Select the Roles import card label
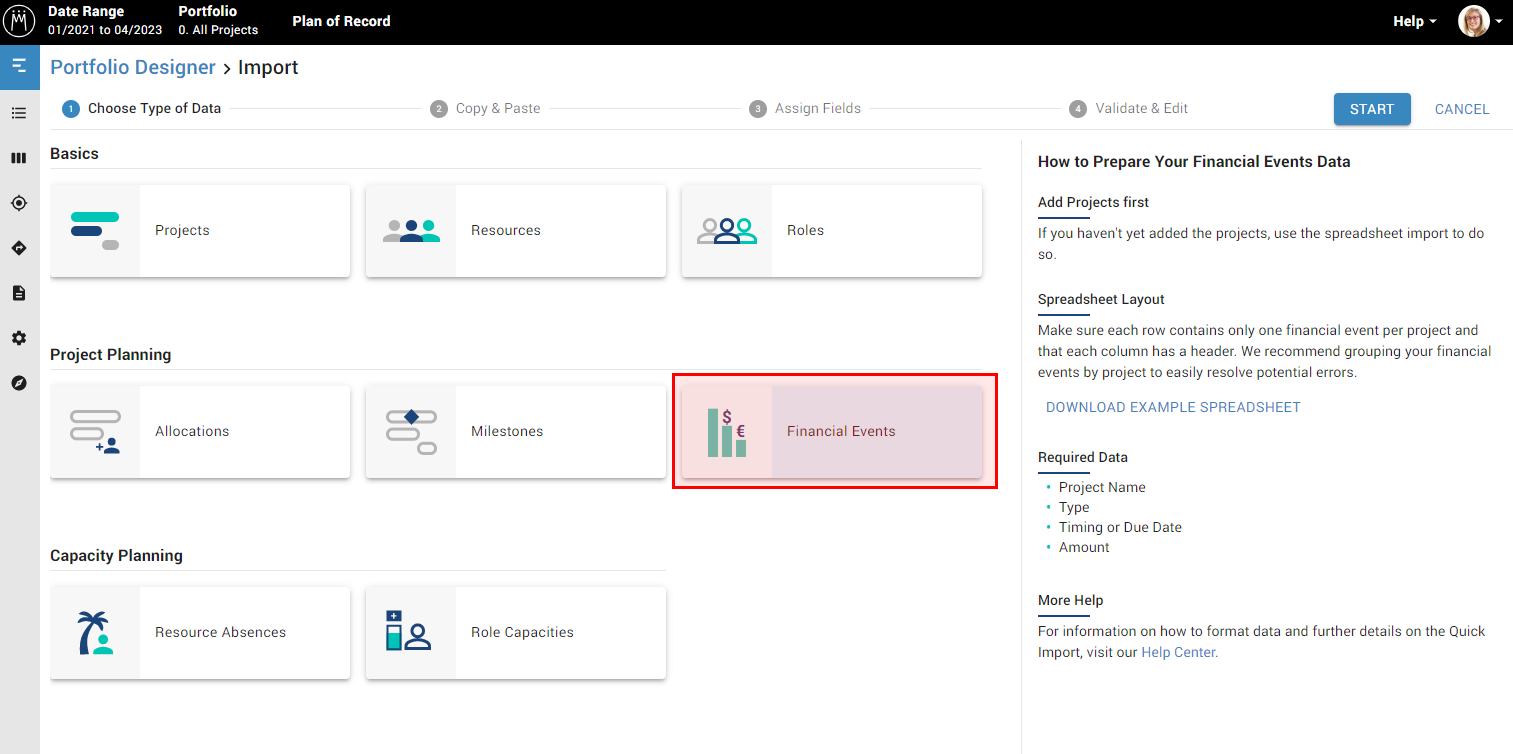 (x=805, y=230)
